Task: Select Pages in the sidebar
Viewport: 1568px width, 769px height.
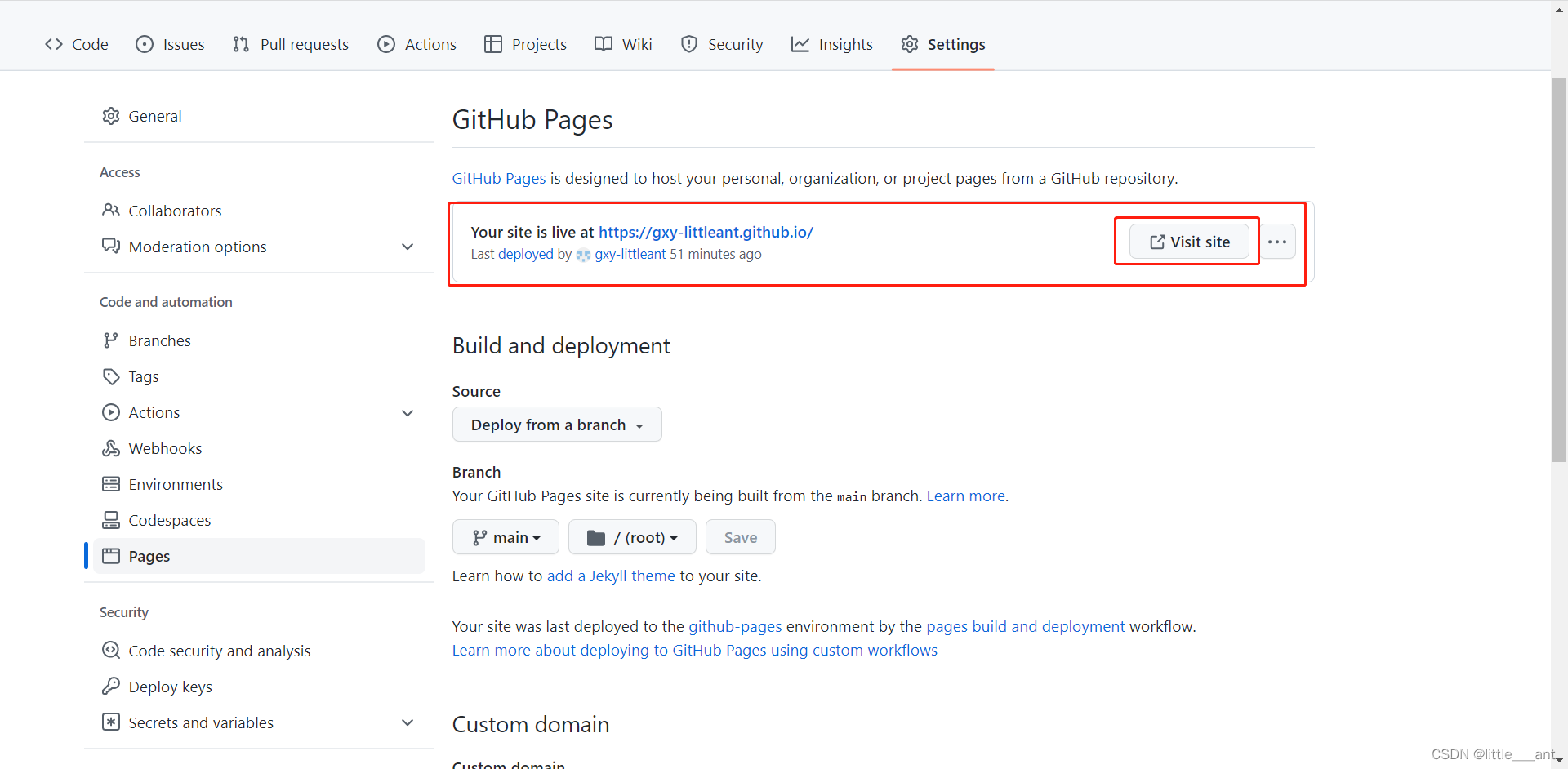Action: pyautogui.click(x=260, y=556)
